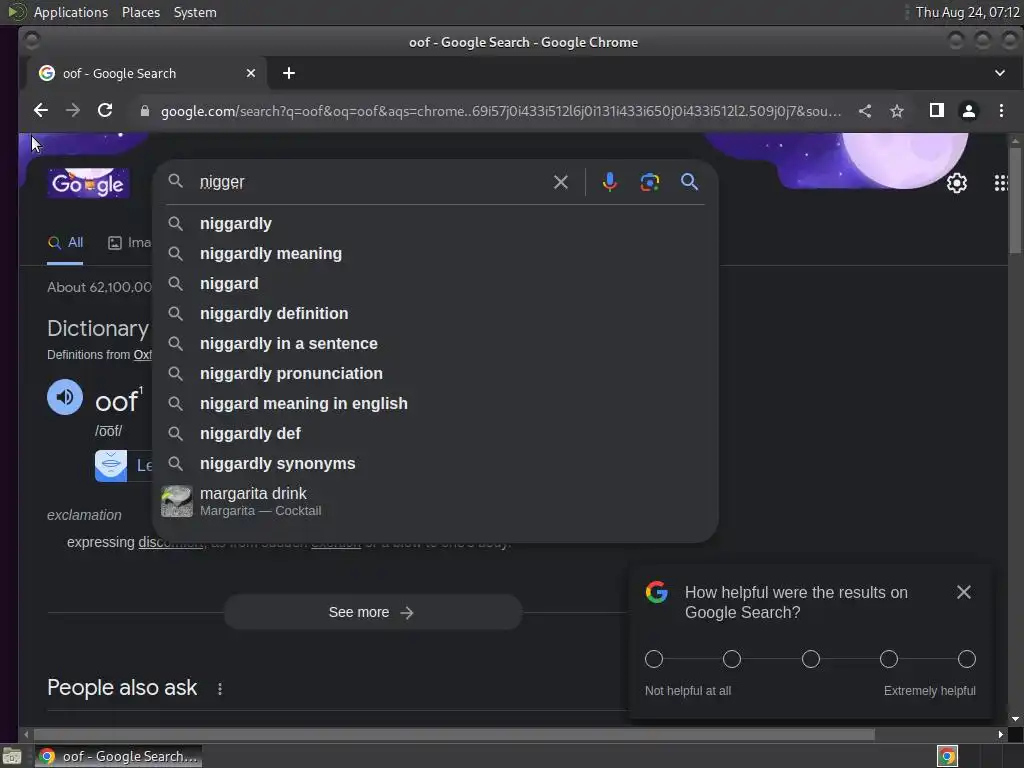Screen dimensions: 1024x768
Task: Open People also ask options menu
Action: coord(220,688)
